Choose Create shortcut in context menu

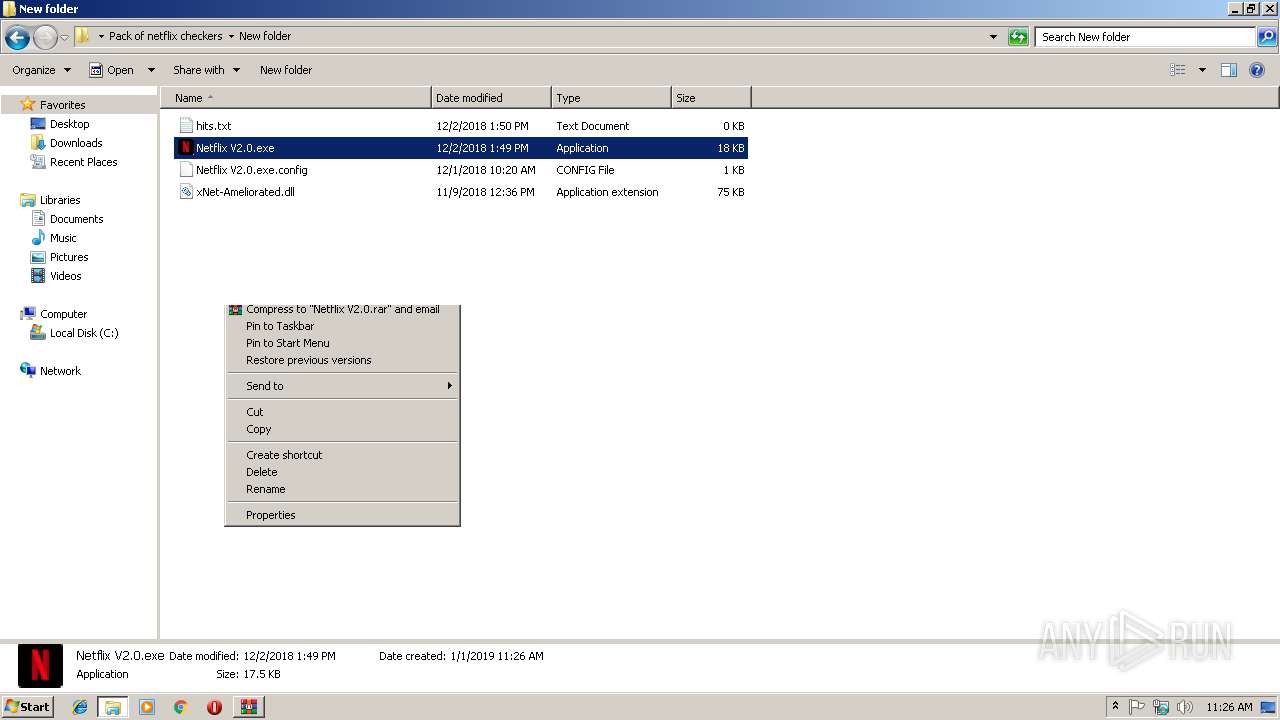pos(342,455)
